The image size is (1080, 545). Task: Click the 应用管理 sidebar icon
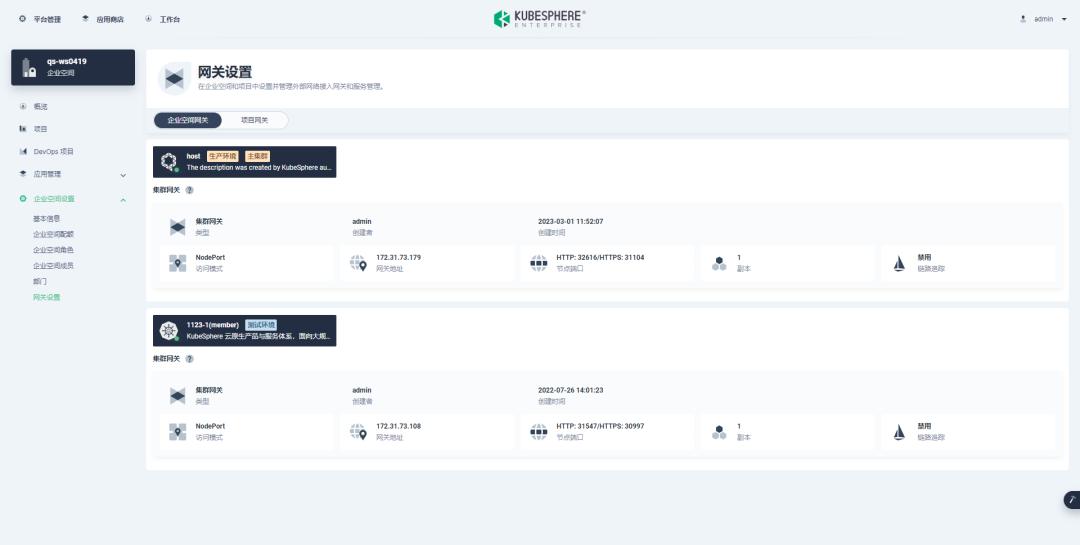click(x=23, y=174)
